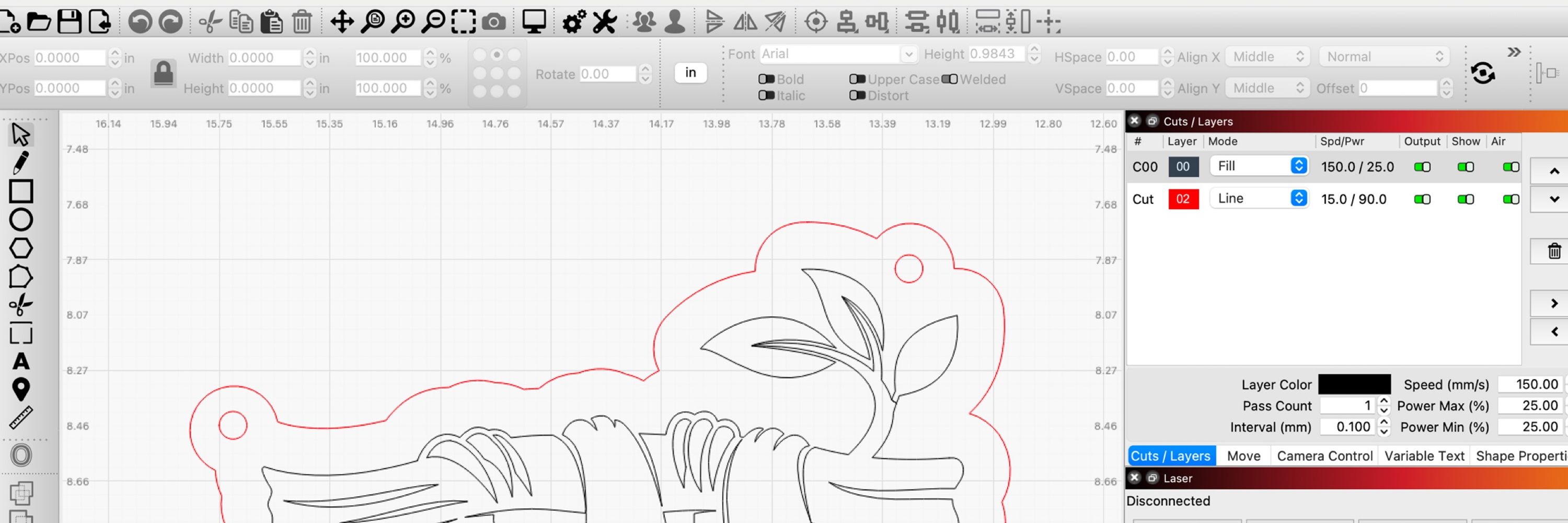
Task: Toggle Show for C00 Fill layer
Action: coord(1466,167)
